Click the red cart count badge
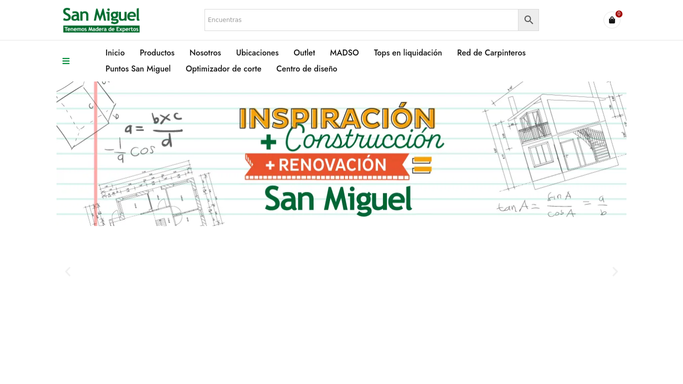 tap(619, 14)
